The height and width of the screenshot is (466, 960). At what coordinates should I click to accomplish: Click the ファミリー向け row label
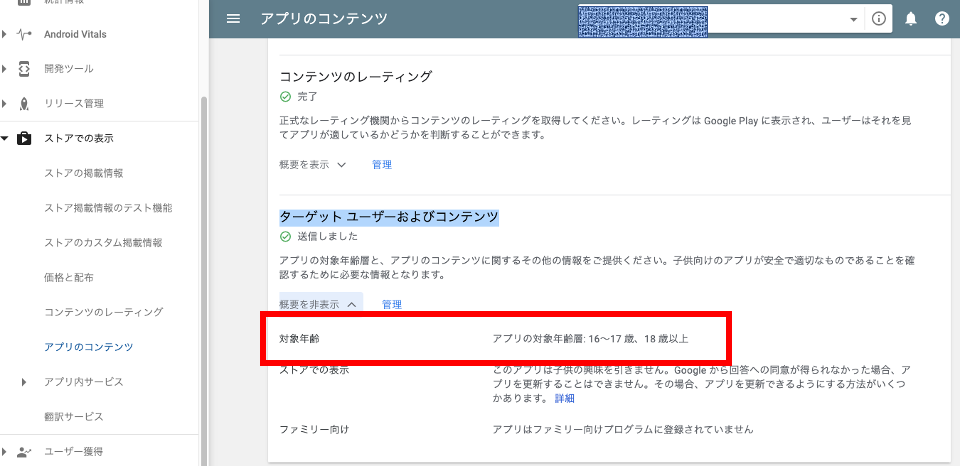pyautogui.click(x=314, y=429)
